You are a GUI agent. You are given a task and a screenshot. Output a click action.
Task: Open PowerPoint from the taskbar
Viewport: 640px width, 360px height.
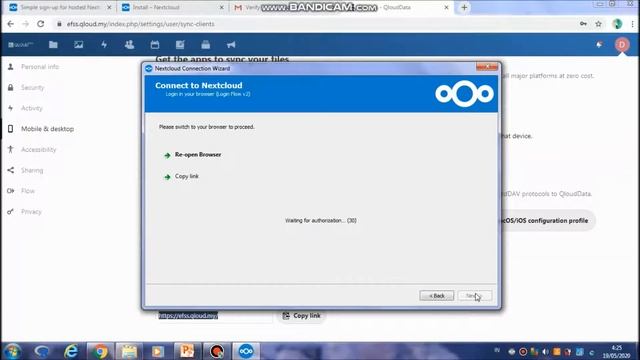[187, 351]
